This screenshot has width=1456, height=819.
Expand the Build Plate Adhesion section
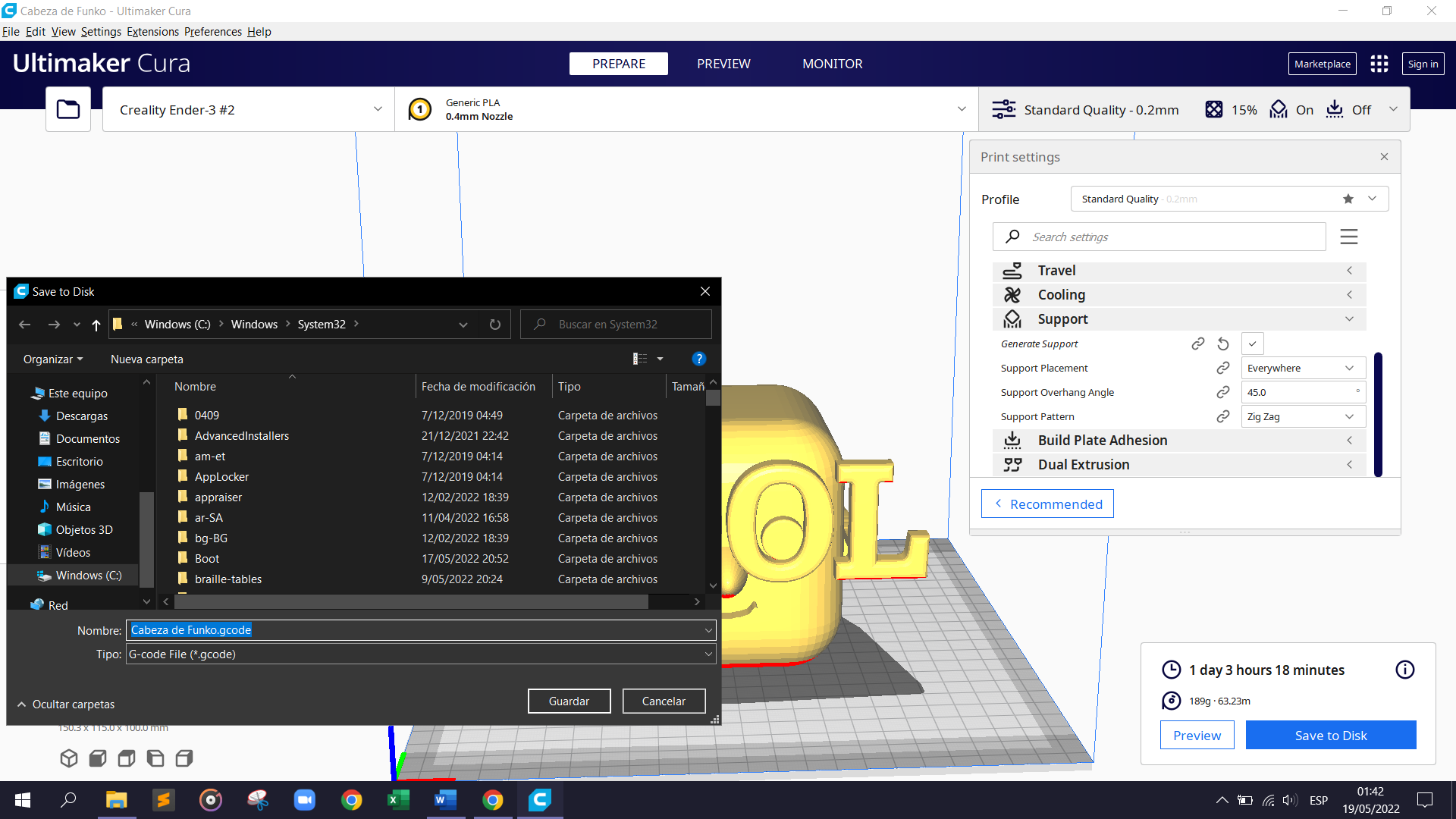(x=1179, y=441)
